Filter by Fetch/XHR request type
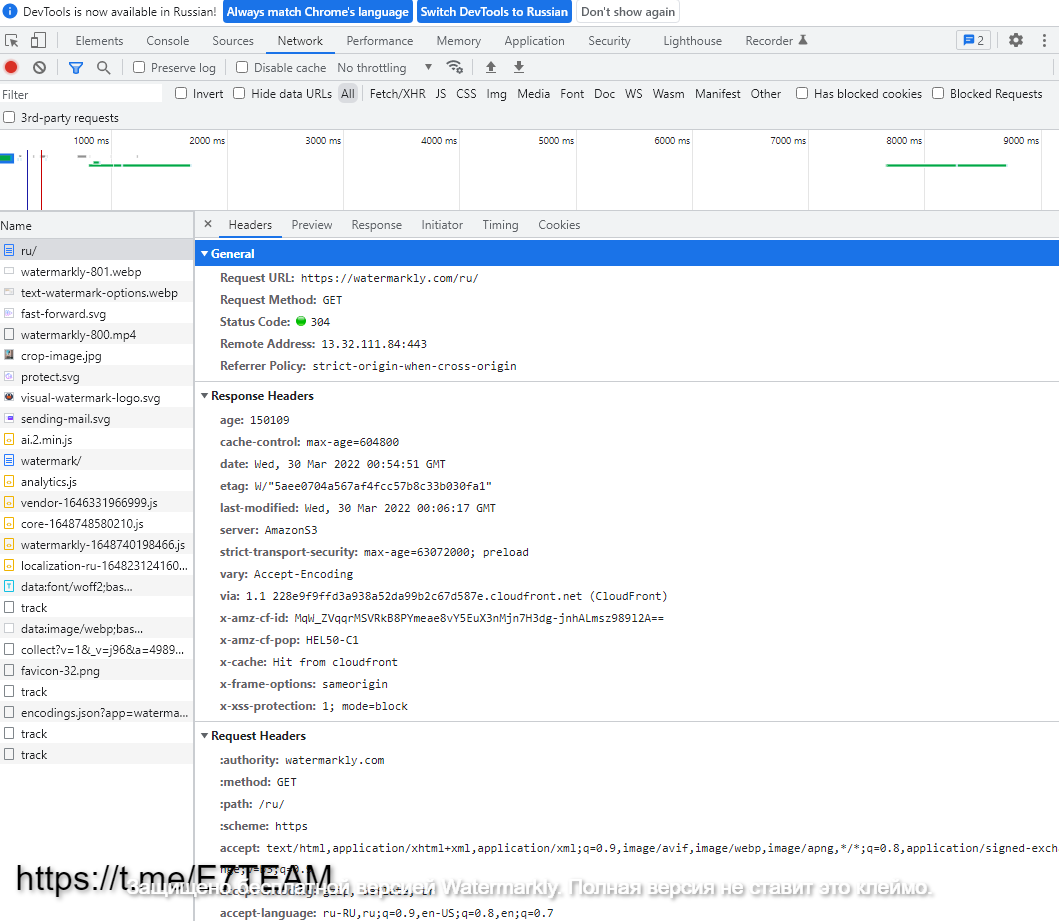 398,94
